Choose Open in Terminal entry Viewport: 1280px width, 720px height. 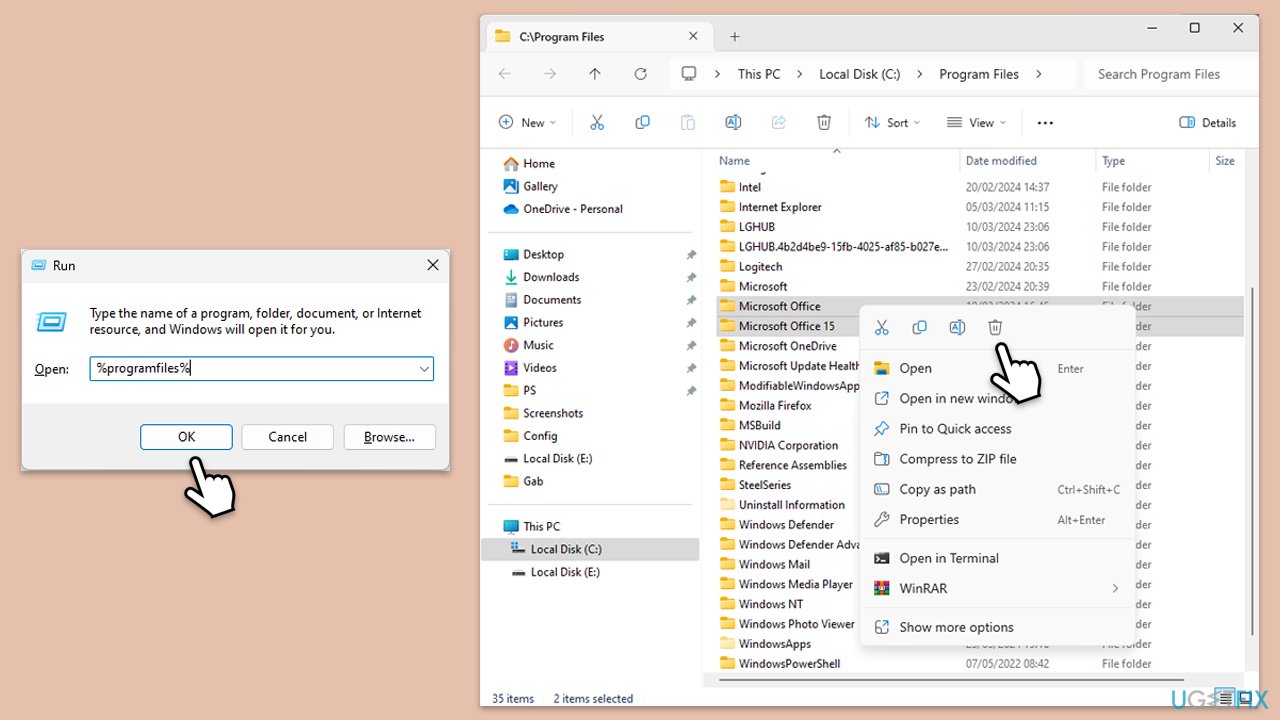(x=997, y=558)
